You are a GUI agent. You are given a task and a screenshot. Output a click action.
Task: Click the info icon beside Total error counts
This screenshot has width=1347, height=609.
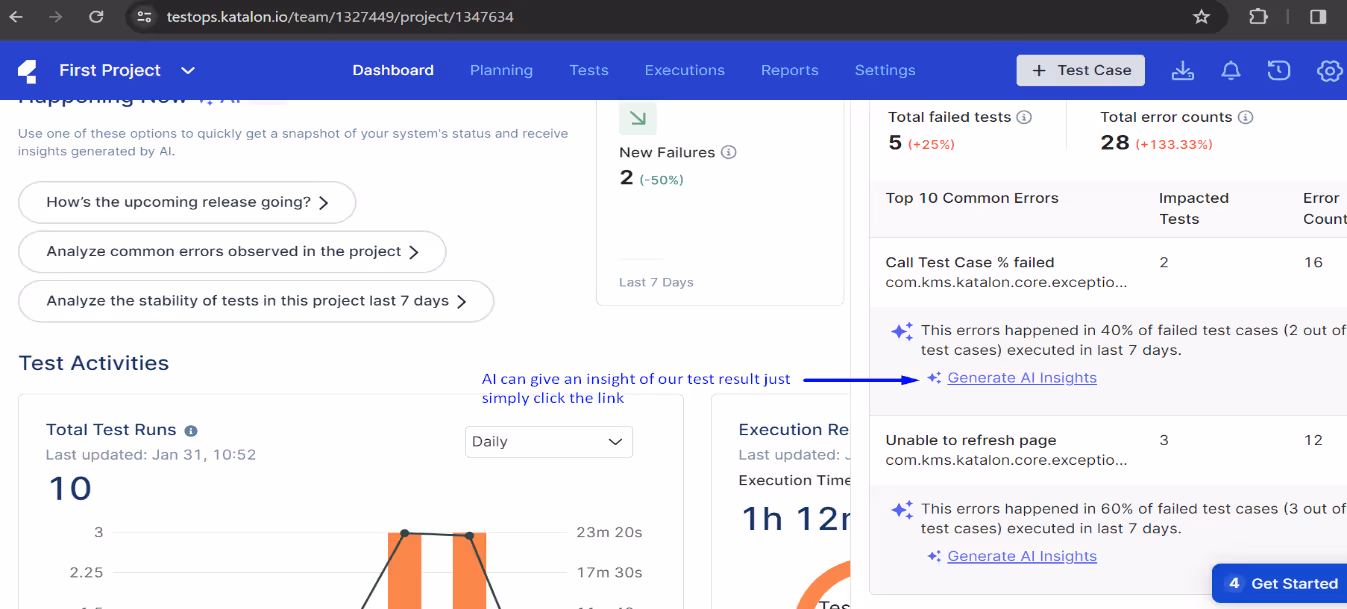pyautogui.click(x=1245, y=117)
